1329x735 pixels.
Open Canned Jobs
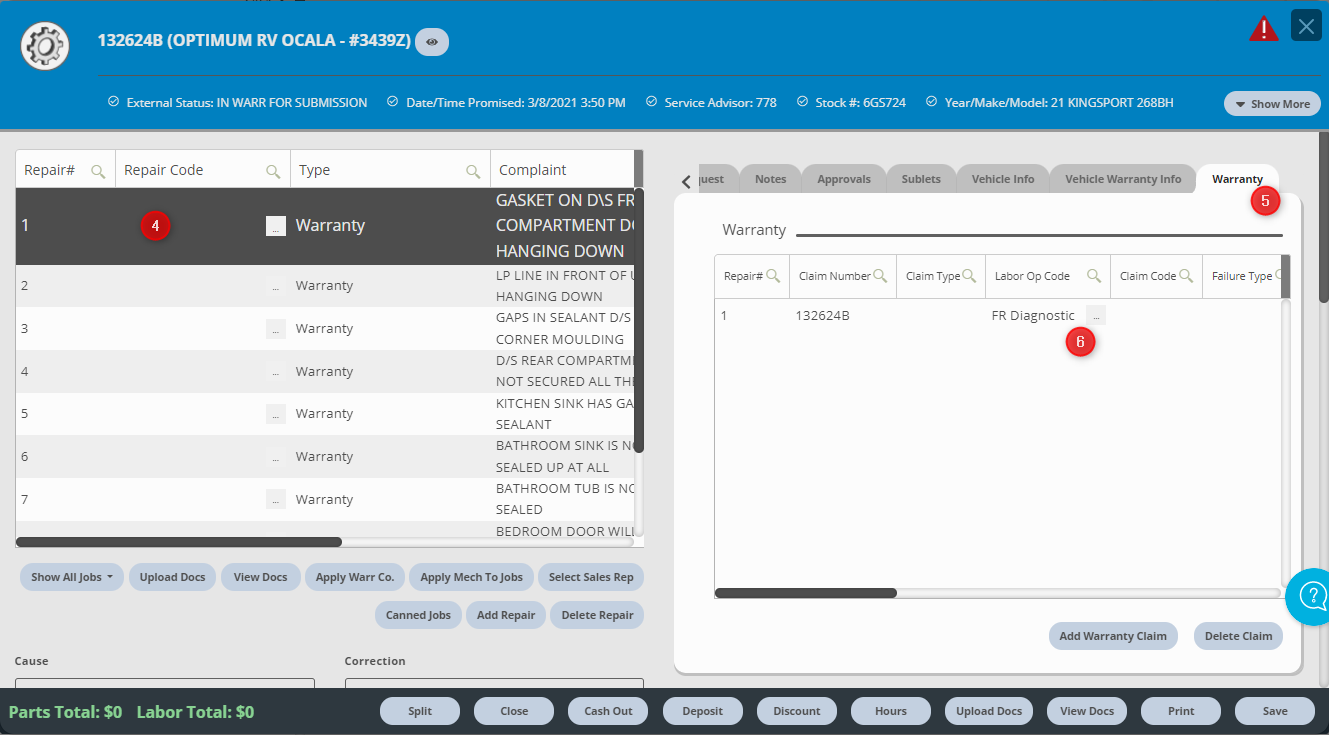(x=418, y=615)
